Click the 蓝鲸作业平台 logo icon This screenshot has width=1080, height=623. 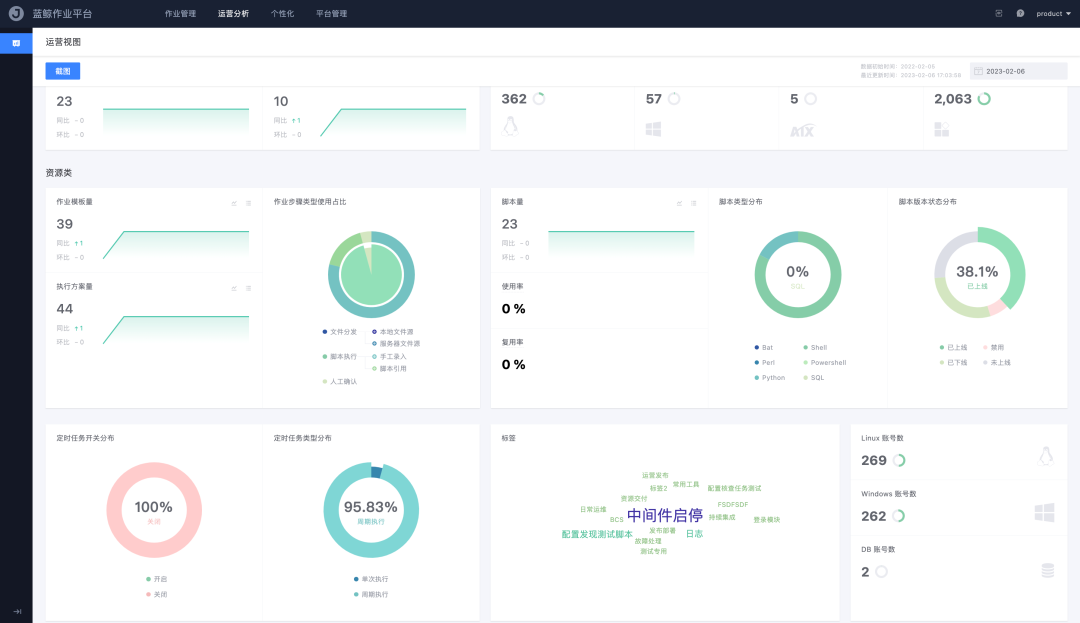tap(16, 13)
